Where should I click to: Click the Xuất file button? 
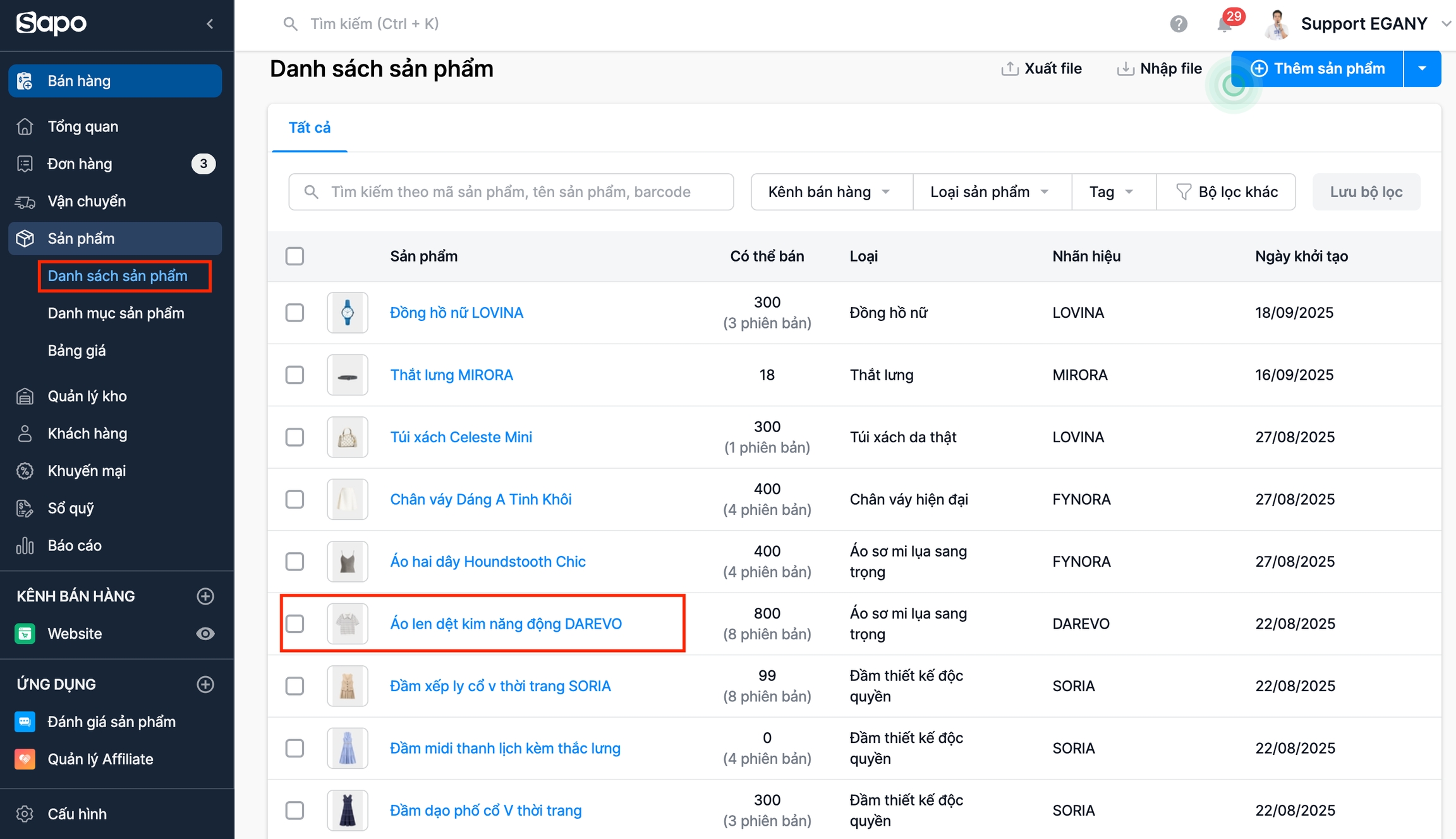click(1041, 68)
